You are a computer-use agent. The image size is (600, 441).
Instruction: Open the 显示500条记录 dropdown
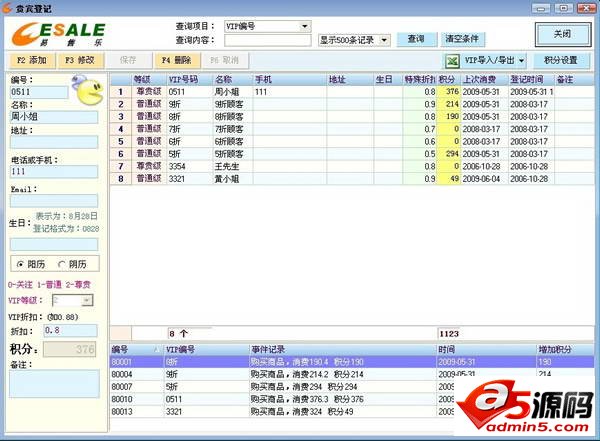pyautogui.click(x=384, y=40)
